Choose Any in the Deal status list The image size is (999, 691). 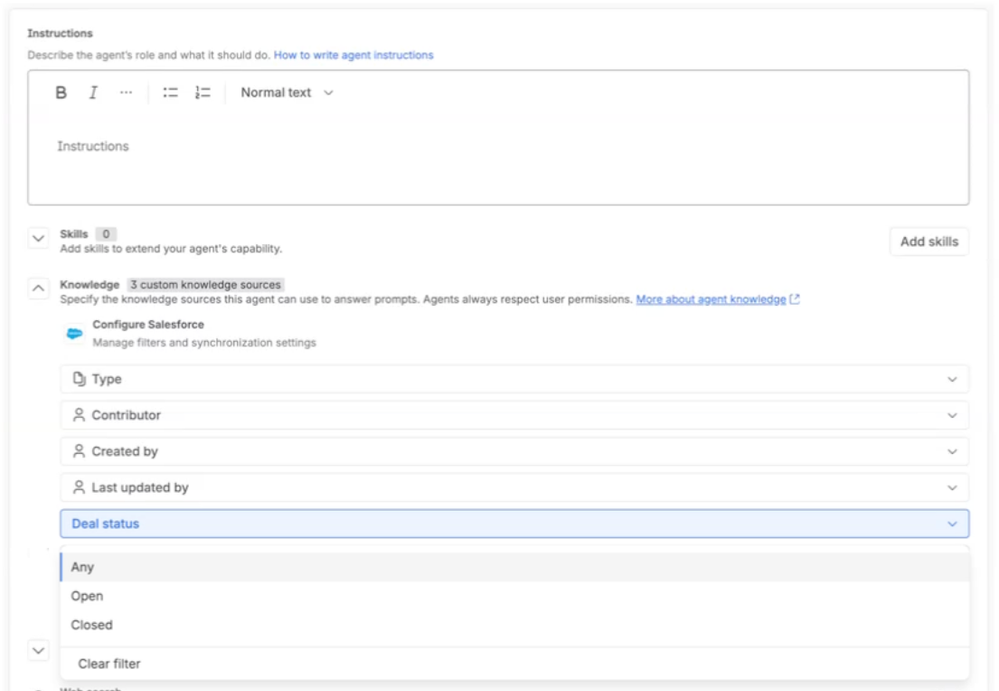point(515,567)
